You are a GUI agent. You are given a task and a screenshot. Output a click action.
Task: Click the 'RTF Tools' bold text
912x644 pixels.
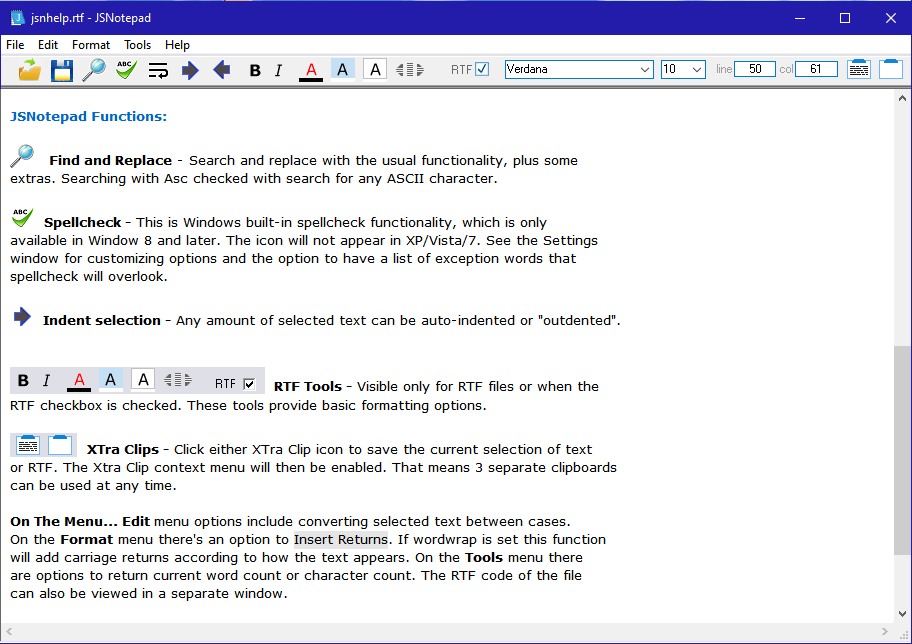pos(308,386)
